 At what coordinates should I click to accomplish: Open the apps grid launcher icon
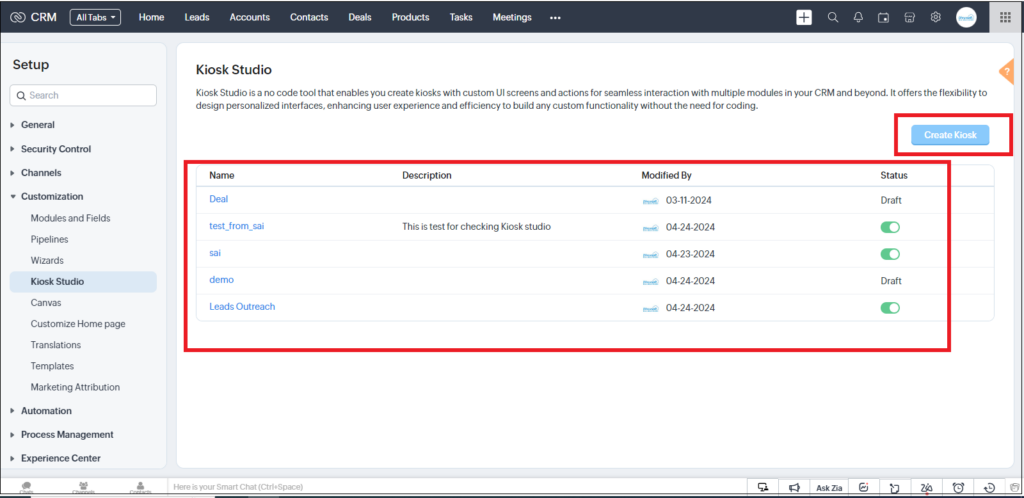[1006, 18]
